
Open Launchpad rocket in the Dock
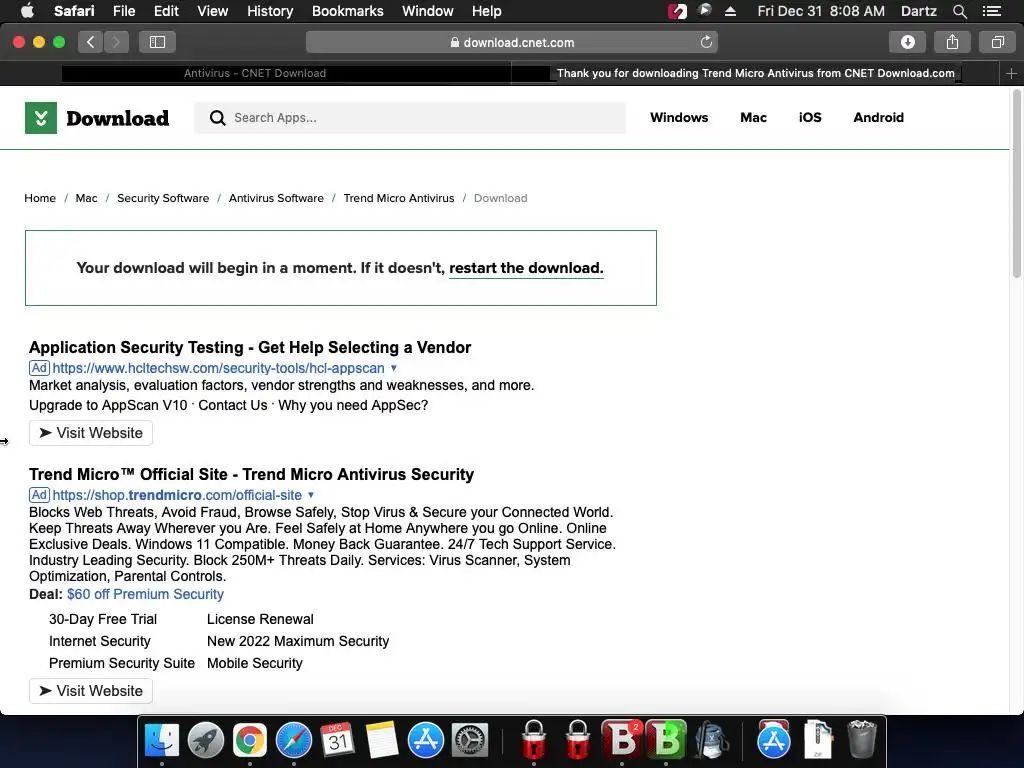[x=206, y=741]
